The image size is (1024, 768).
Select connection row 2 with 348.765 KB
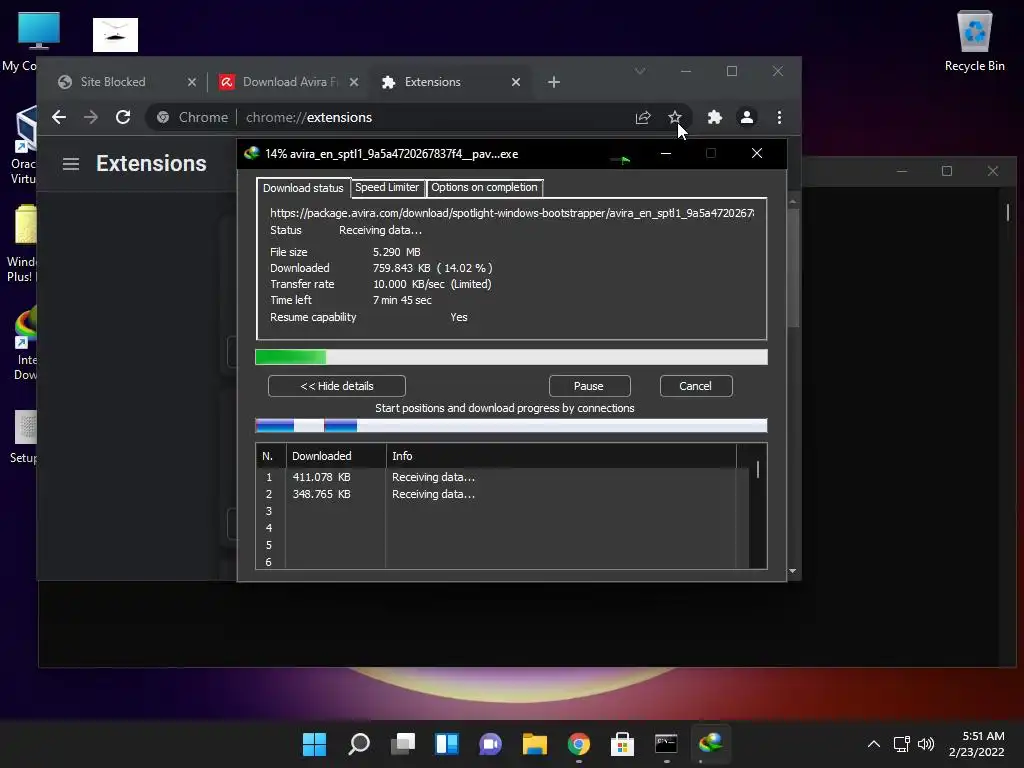pos(503,494)
